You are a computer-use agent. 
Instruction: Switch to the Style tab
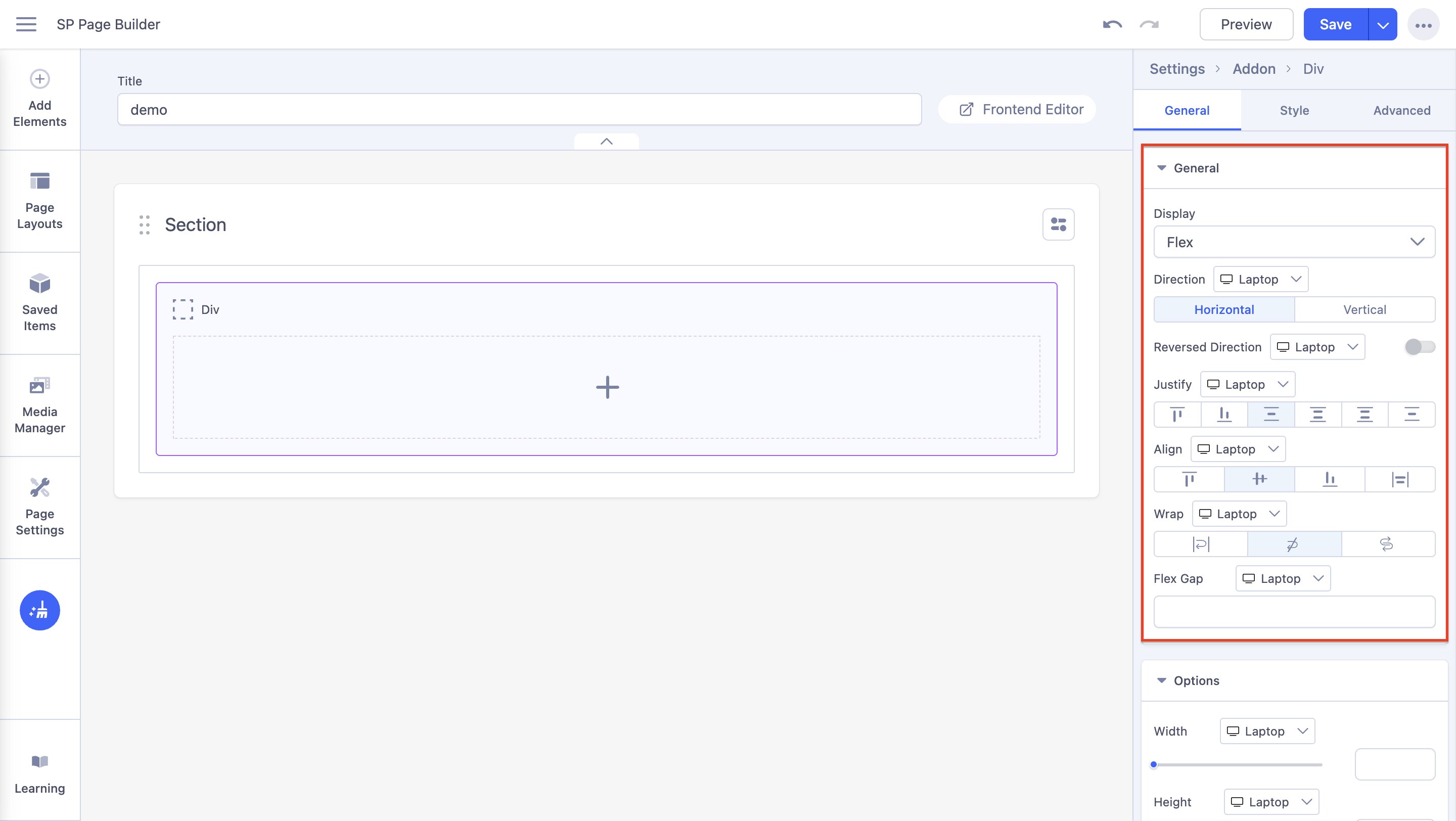click(1294, 110)
